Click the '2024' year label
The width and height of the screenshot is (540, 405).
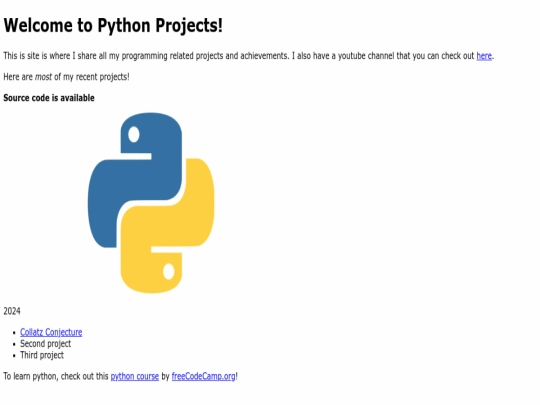pos(12,311)
